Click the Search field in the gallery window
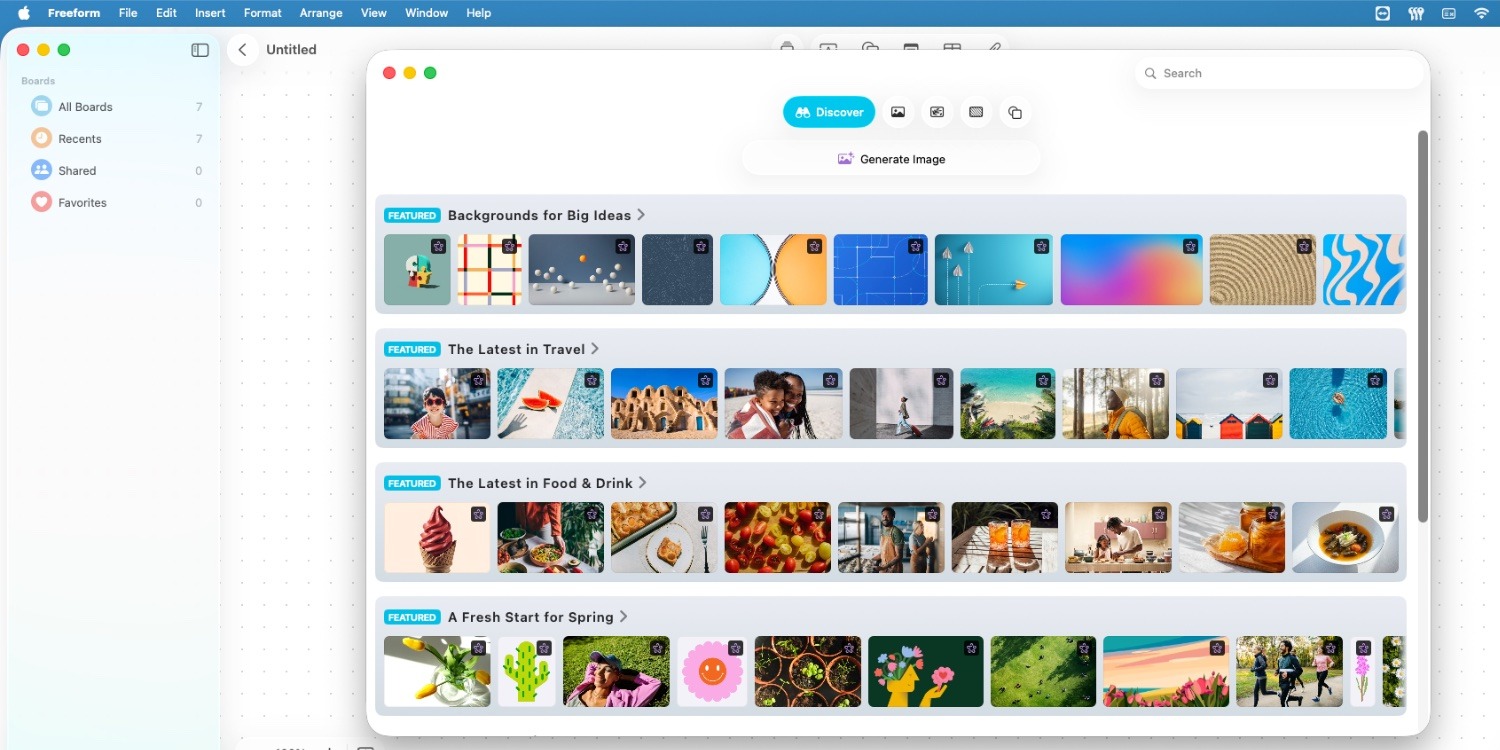 pos(1278,72)
